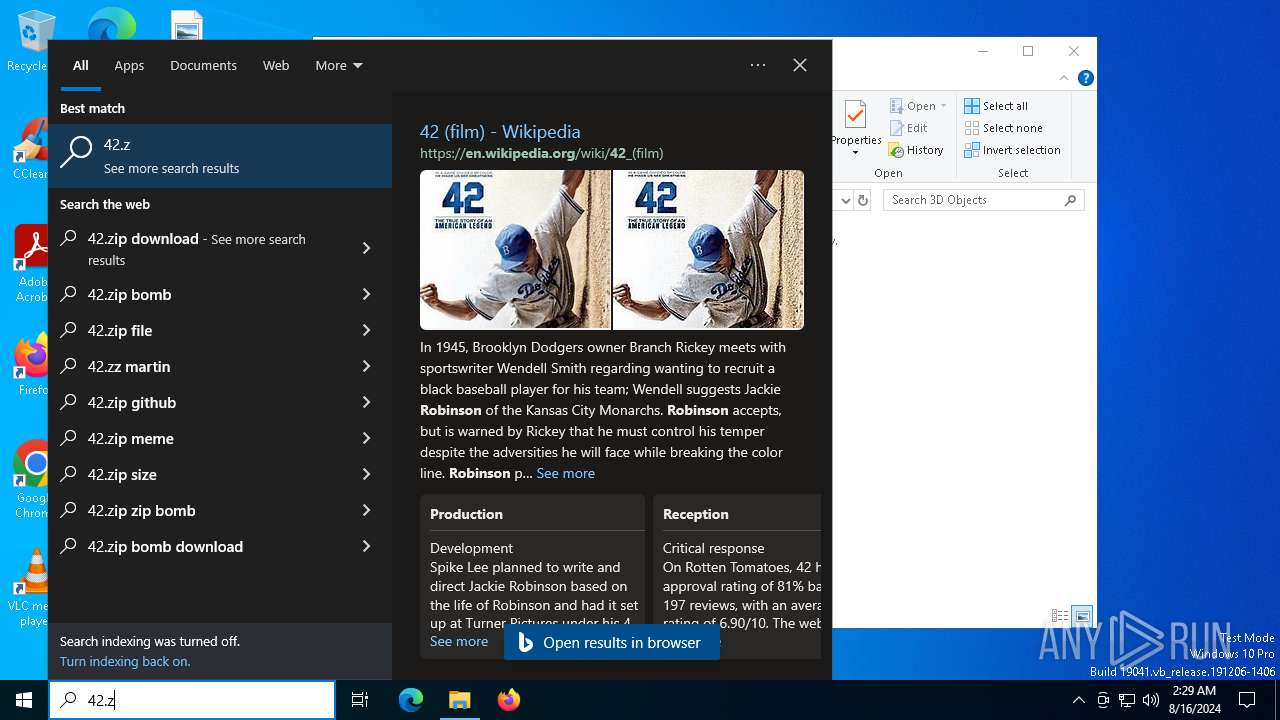Close the Windows search panel

pos(800,65)
